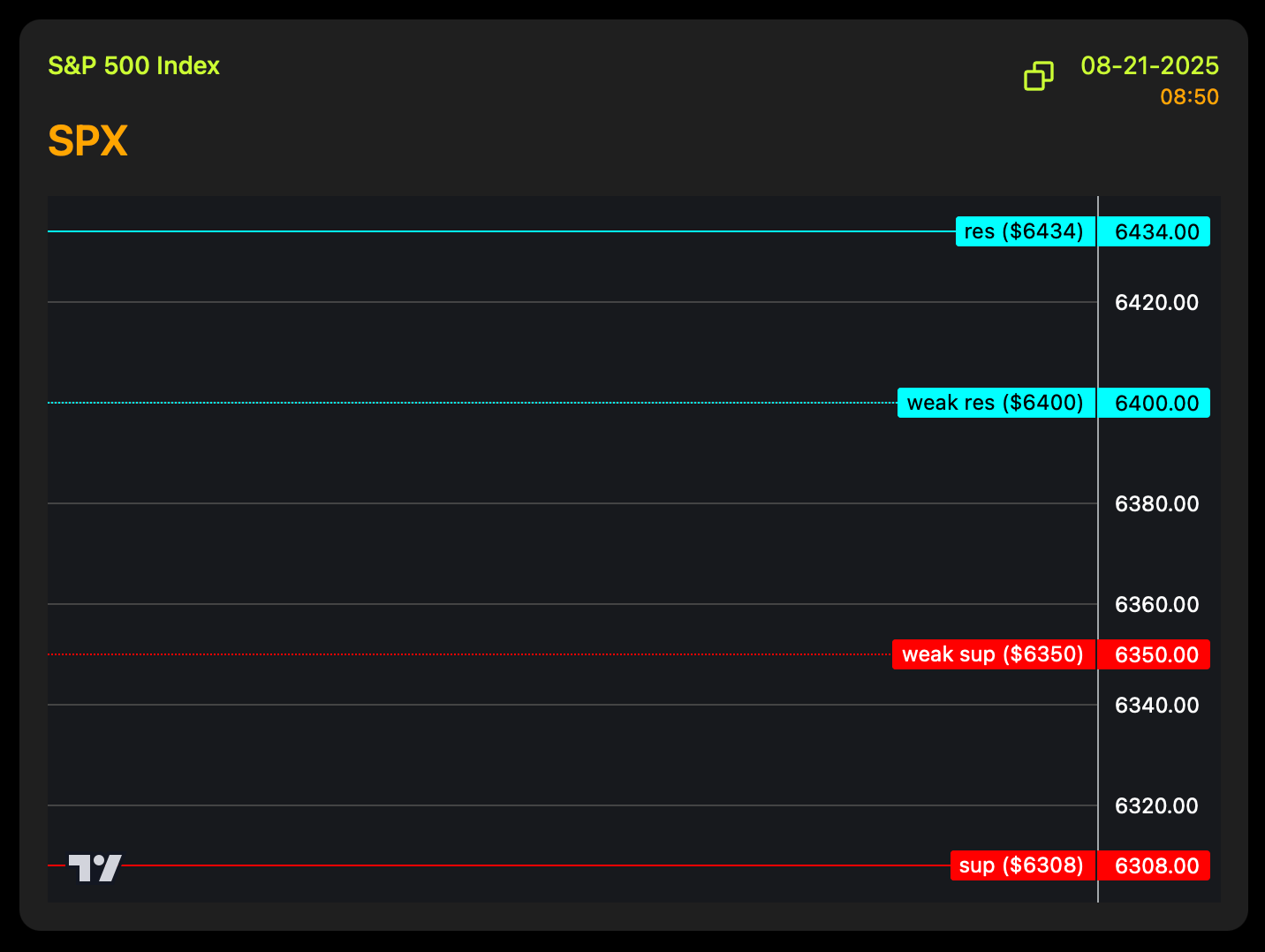Select the weak sup ($6350) label
This screenshot has width=1265, height=952.
pos(994,654)
